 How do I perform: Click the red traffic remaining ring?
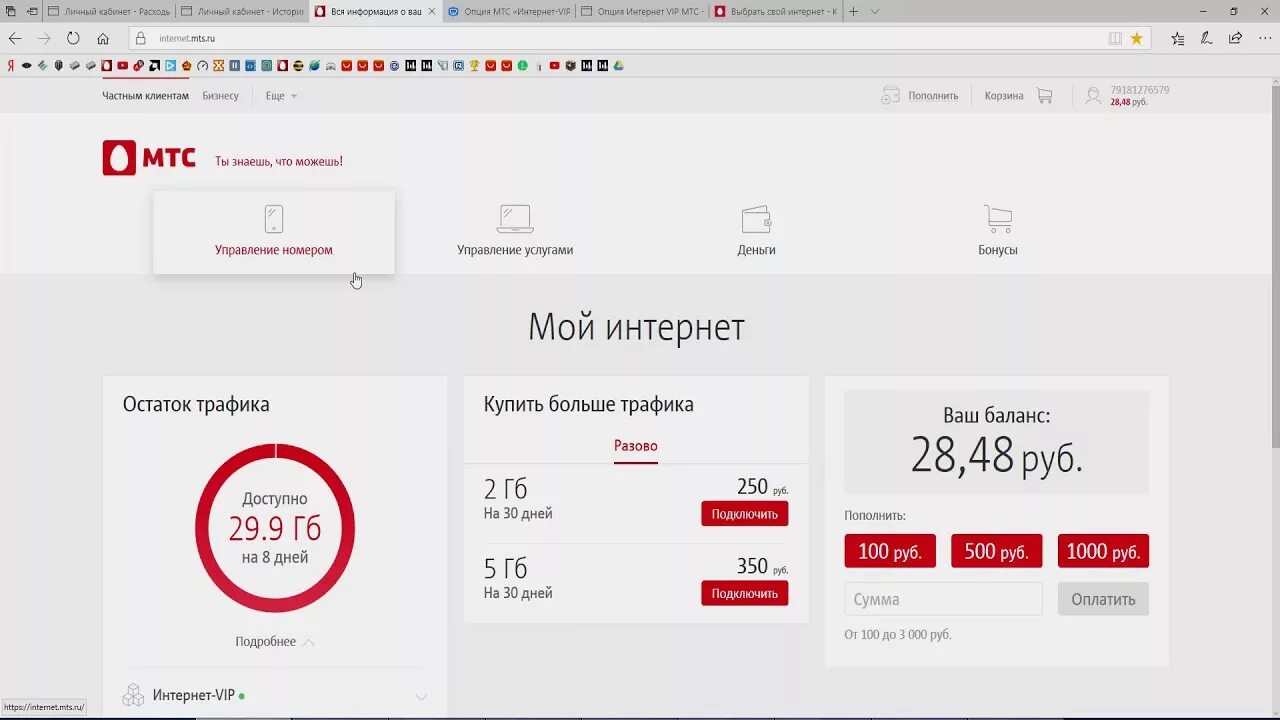pyautogui.click(x=275, y=528)
